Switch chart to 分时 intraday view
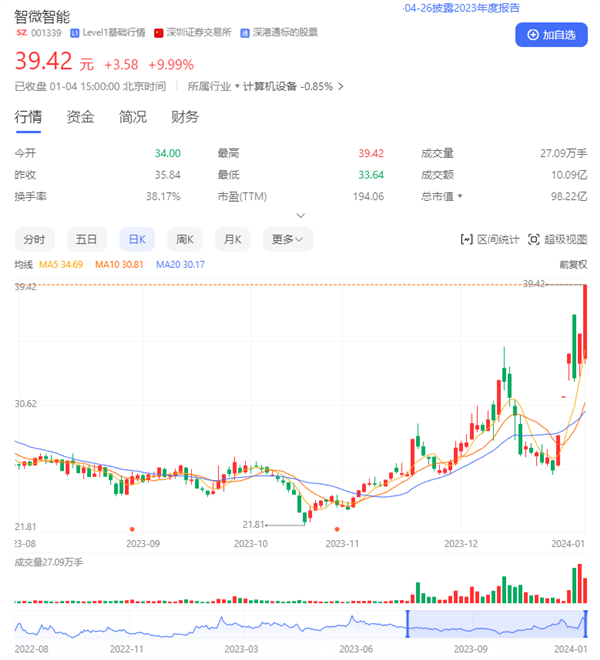The image size is (600, 660). click(35, 239)
